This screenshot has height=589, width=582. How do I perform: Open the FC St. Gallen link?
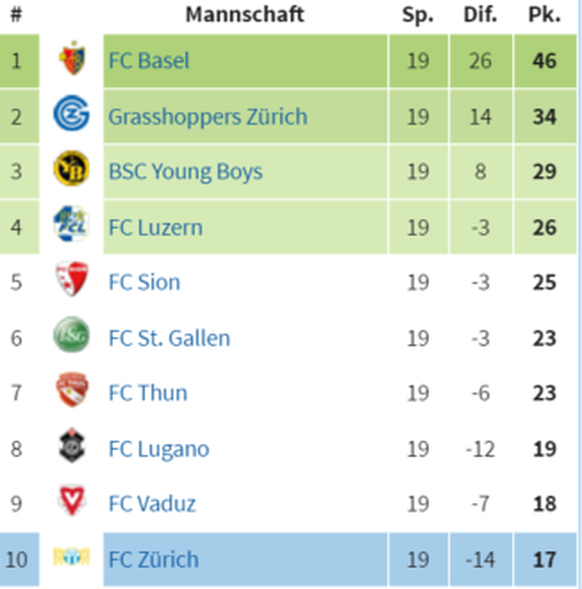(x=169, y=338)
